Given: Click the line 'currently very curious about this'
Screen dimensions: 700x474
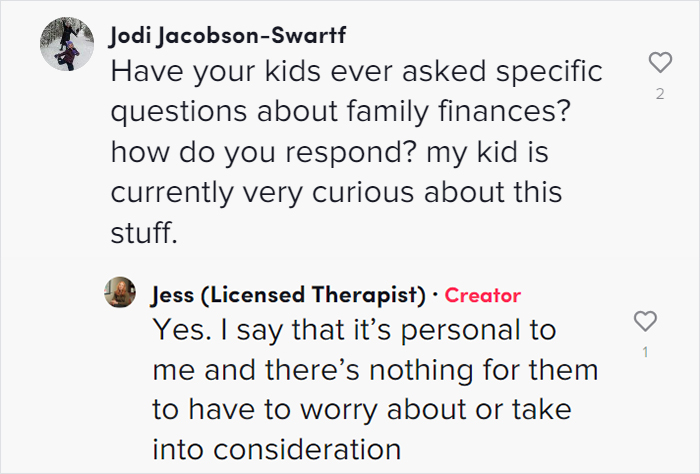Looking at the screenshot, I should tap(336, 193).
